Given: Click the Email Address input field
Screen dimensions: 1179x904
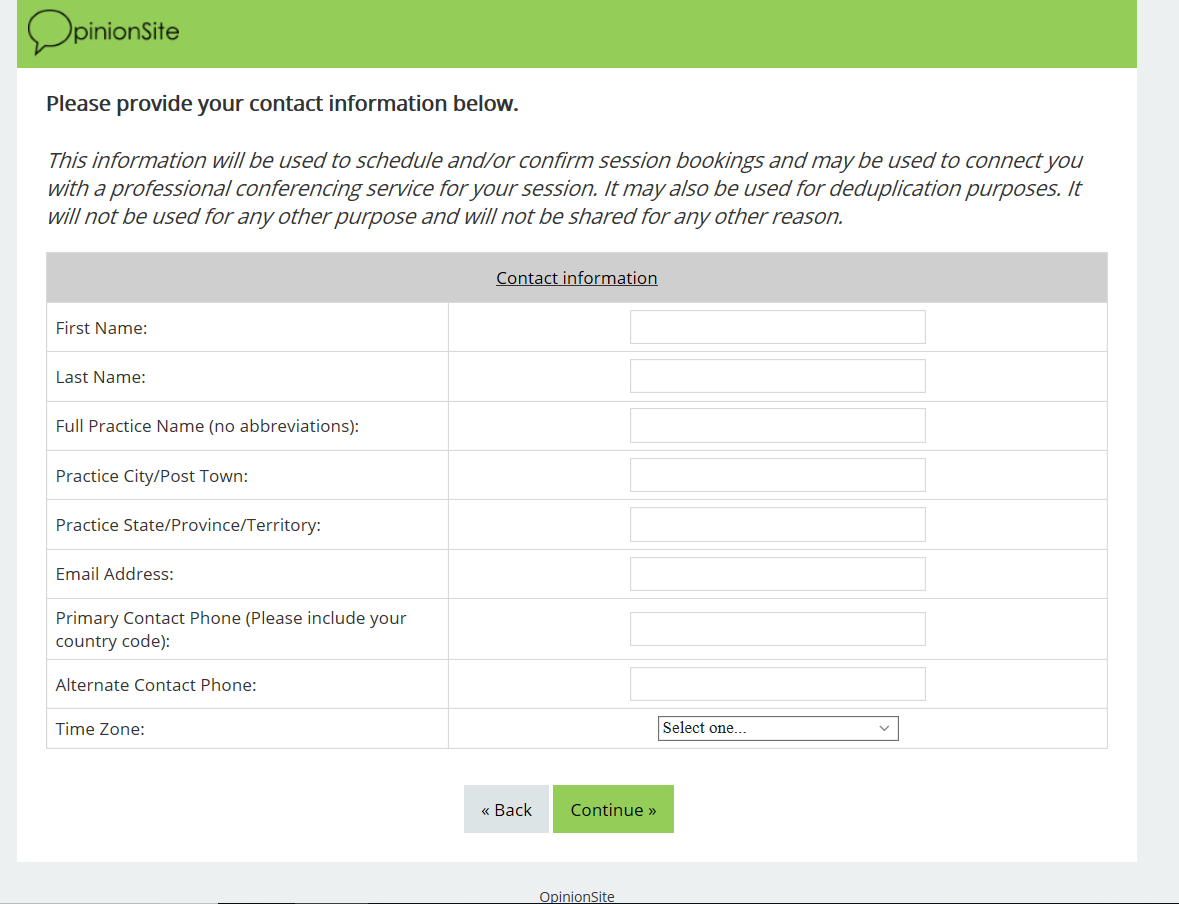Looking at the screenshot, I should pyautogui.click(x=777, y=574).
